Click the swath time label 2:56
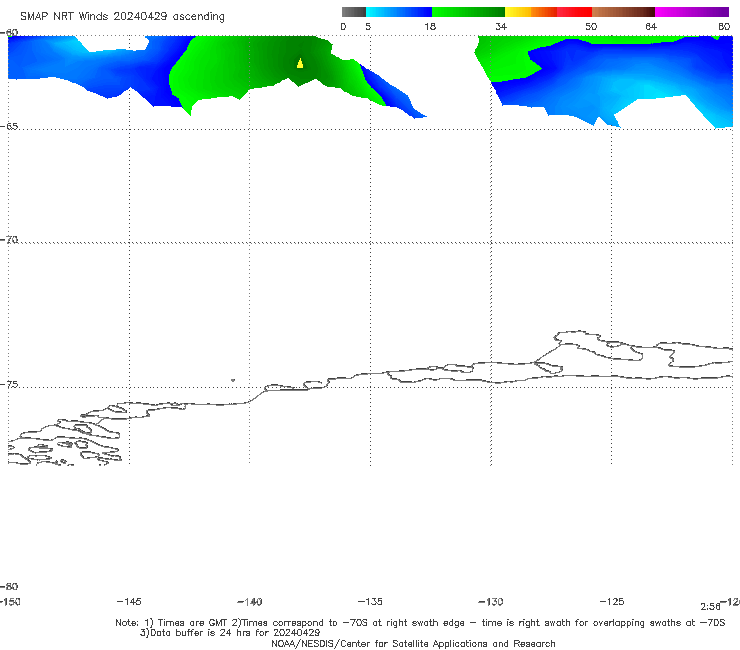This screenshot has width=740, height=650. pos(710,607)
